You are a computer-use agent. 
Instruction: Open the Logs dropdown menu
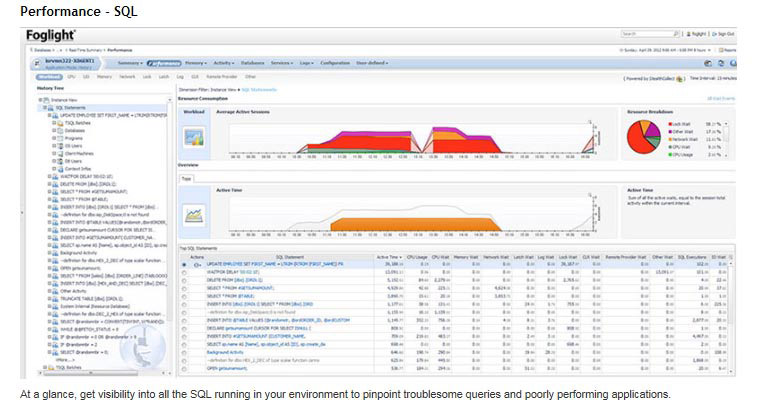point(306,63)
